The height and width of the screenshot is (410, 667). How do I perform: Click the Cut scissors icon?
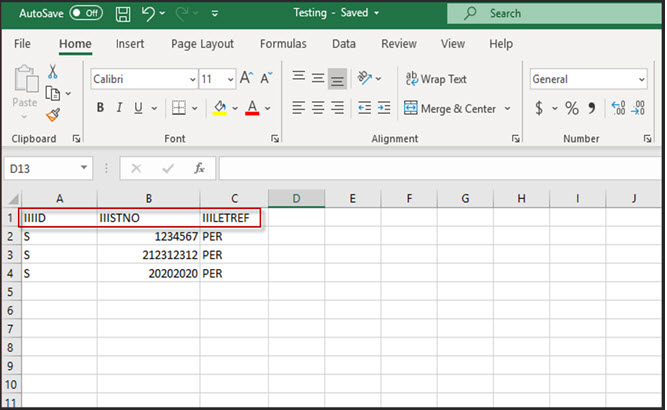coord(53,72)
